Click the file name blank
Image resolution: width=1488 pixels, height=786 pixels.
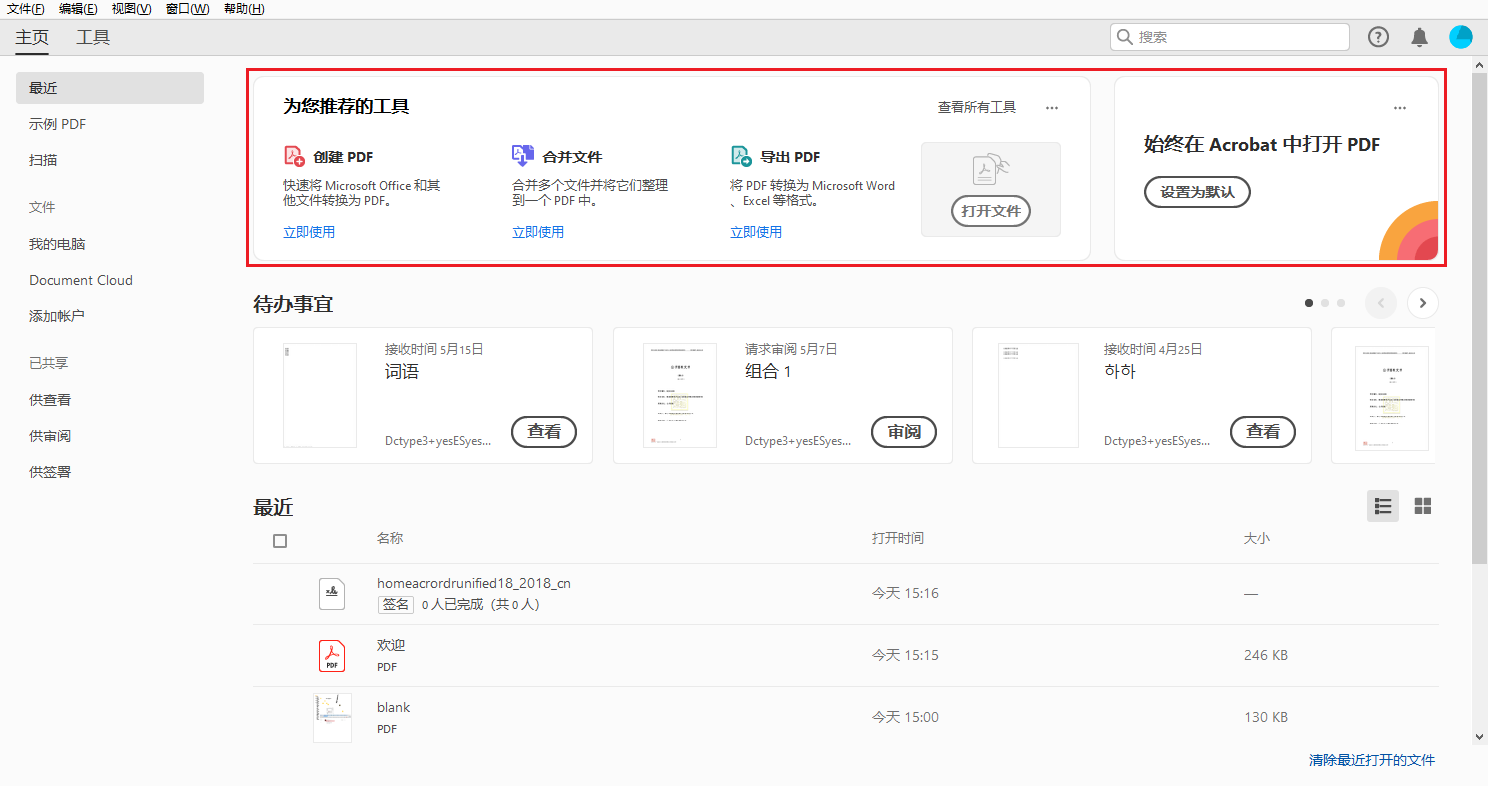(394, 707)
